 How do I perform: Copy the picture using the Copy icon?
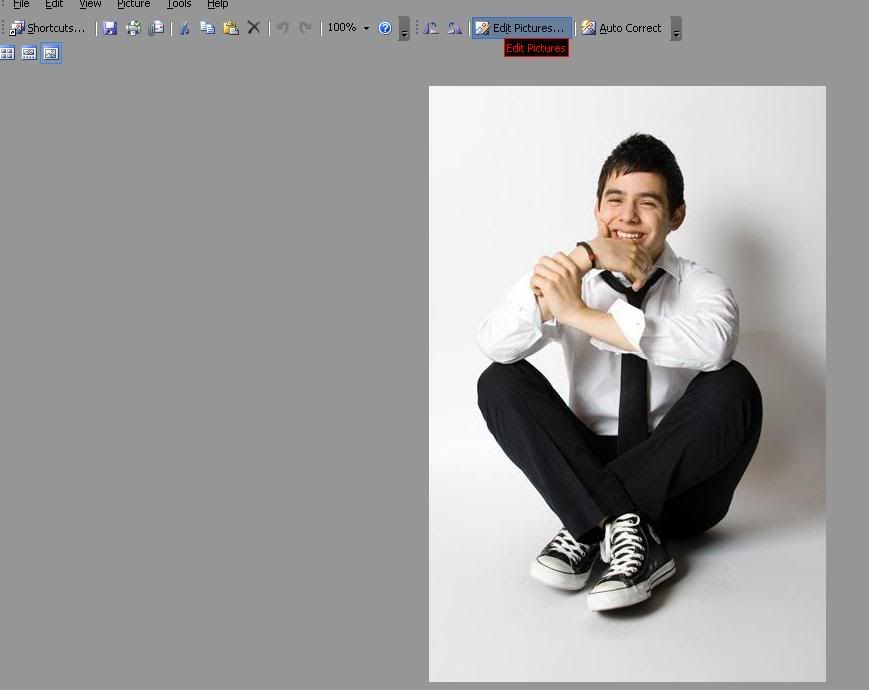[x=207, y=28]
